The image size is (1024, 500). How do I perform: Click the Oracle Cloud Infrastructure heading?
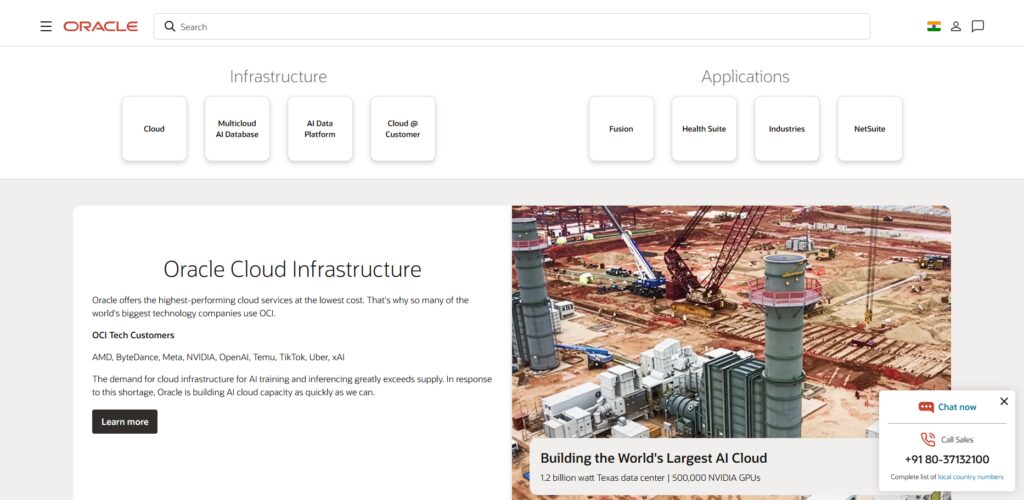tap(292, 269)
